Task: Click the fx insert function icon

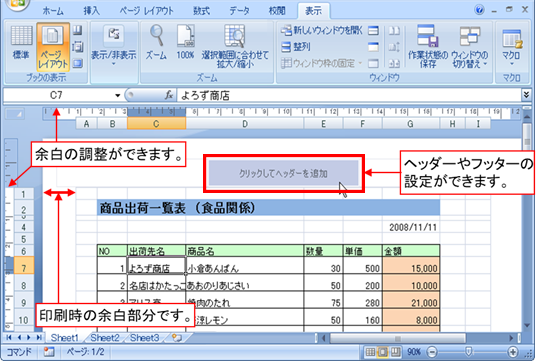Action: tap(169, 95)
